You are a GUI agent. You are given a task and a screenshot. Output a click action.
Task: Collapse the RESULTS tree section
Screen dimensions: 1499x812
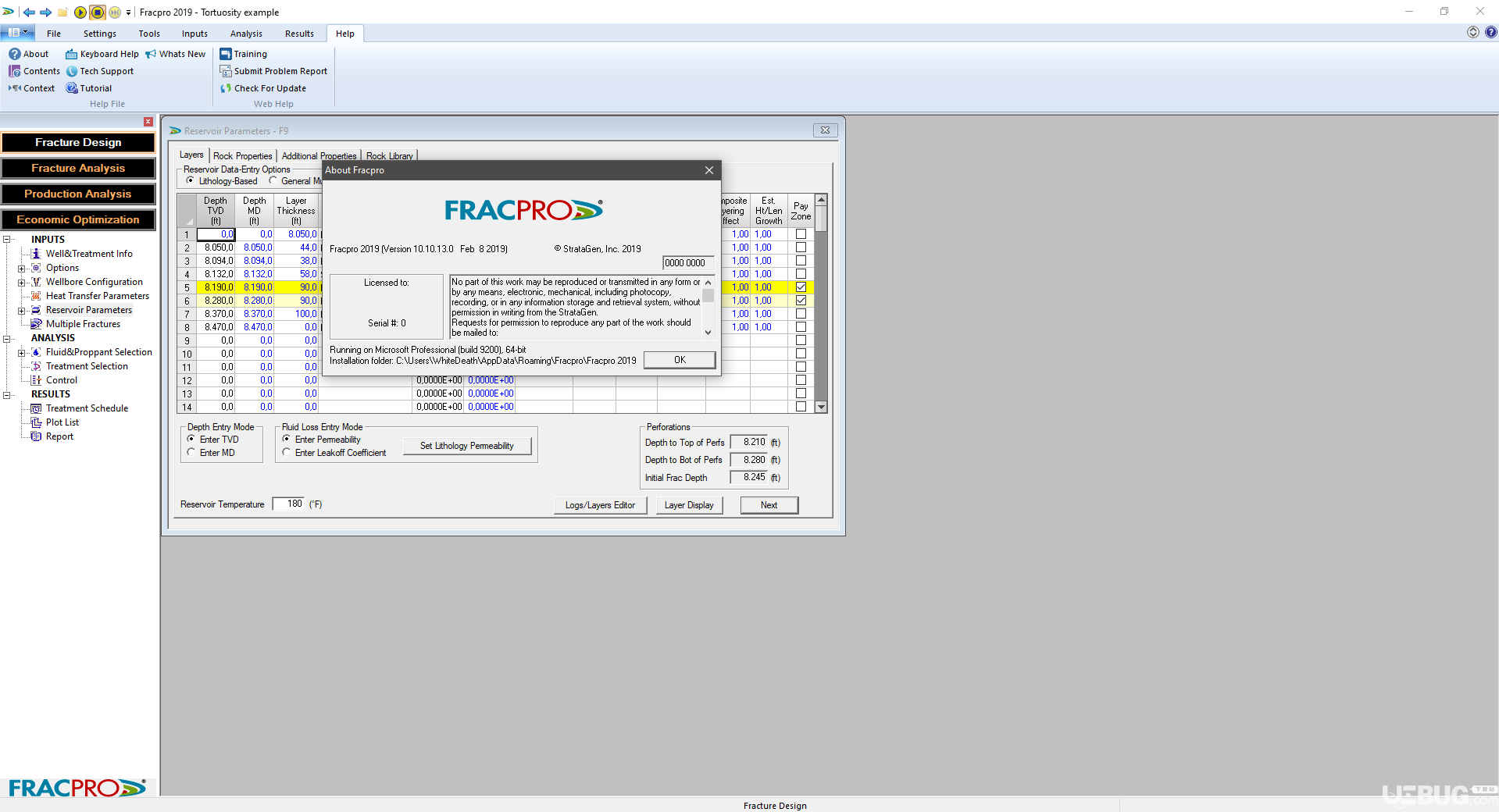point(7,395)
